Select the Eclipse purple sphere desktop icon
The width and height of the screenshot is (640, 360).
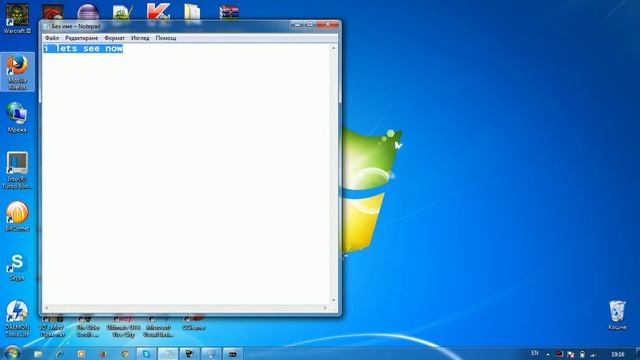pos(88,12)
